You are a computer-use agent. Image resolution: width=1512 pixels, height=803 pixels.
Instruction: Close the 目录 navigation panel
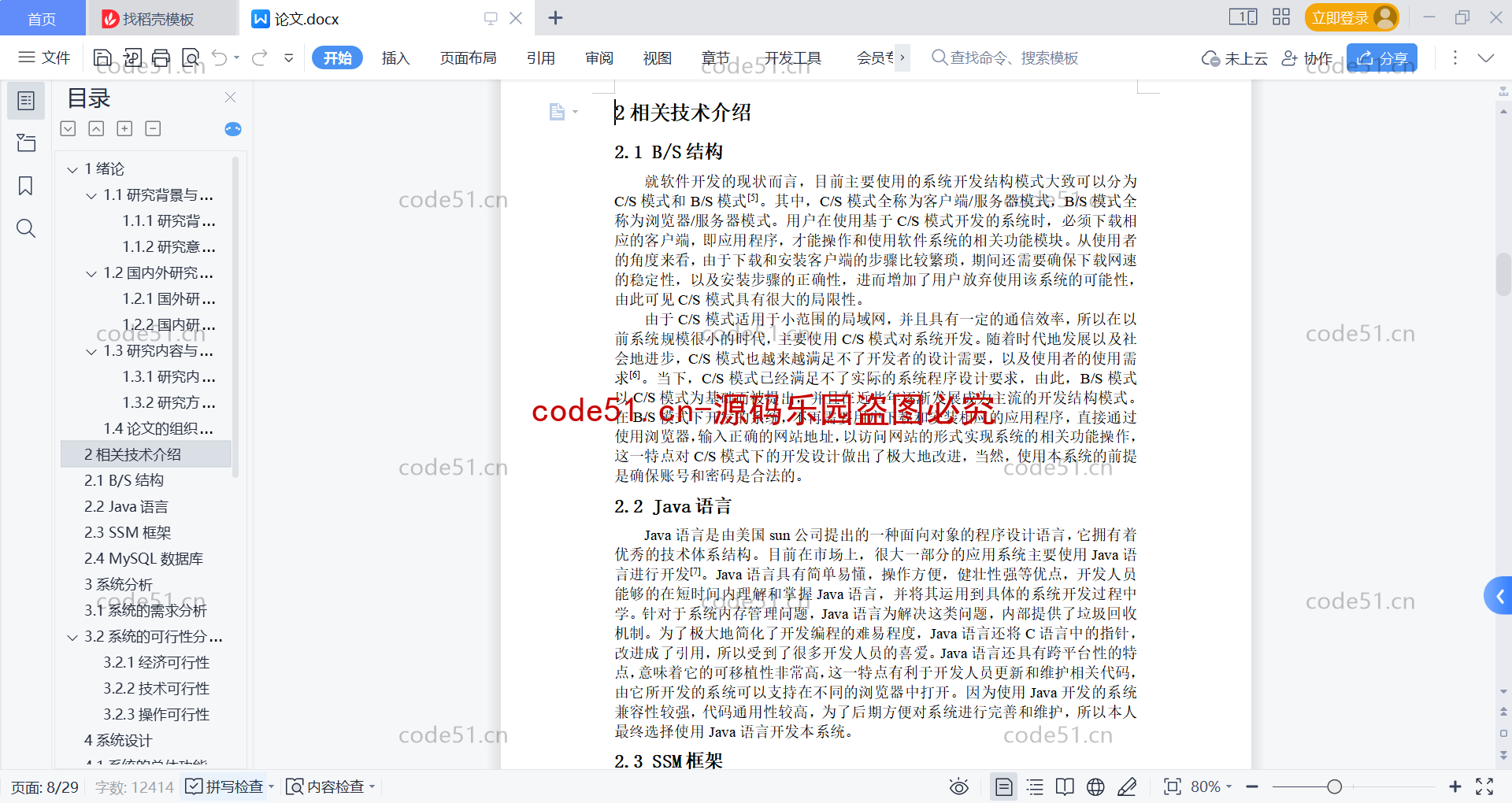pyautogui.click(x=231, y=97)
